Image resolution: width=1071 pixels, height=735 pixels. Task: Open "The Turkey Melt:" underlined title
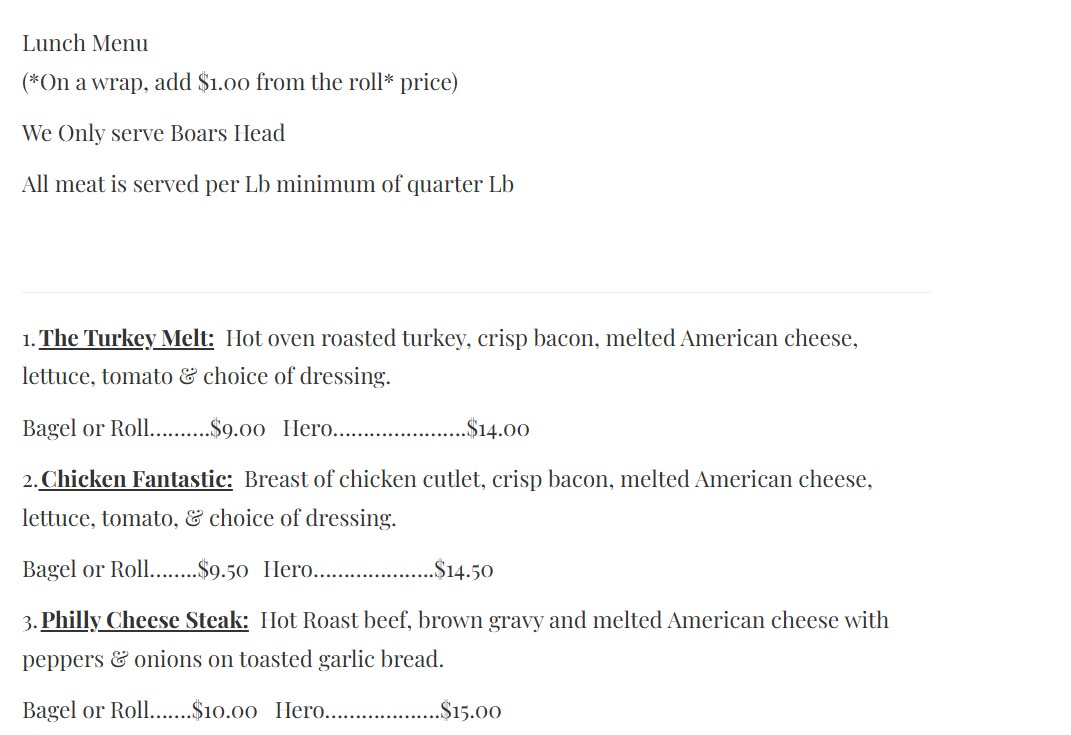click(127, 338)
